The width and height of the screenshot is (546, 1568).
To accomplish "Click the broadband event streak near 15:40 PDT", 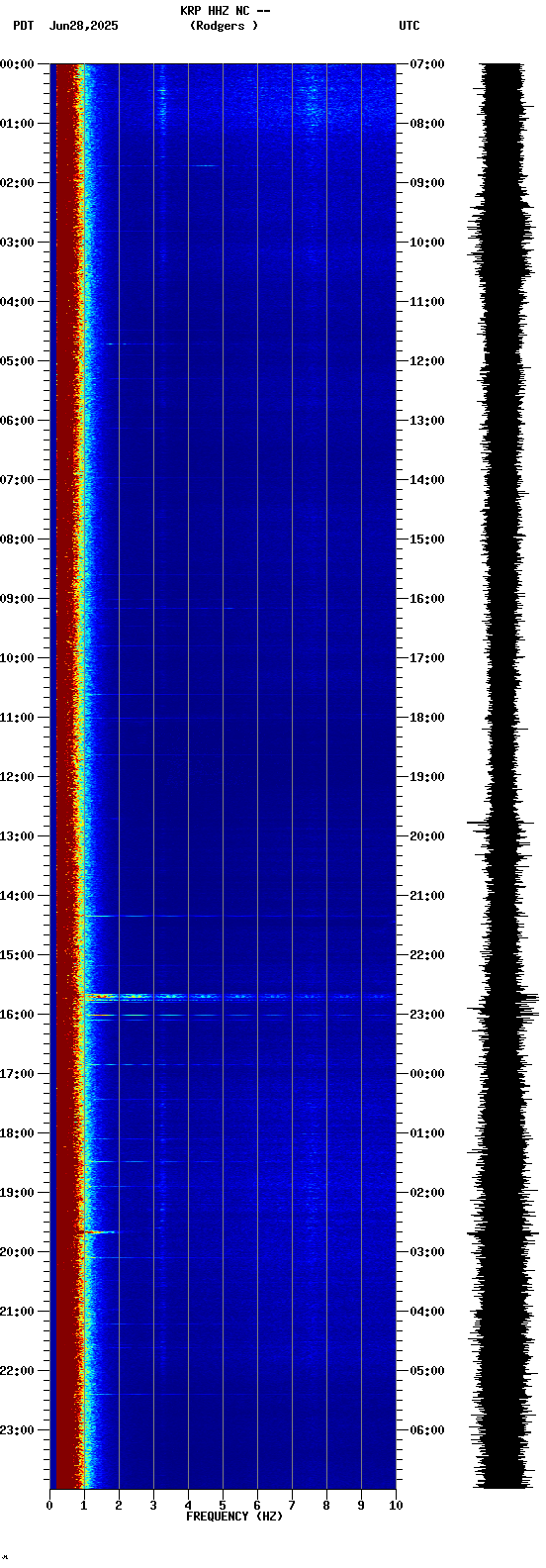I will 237,997.
